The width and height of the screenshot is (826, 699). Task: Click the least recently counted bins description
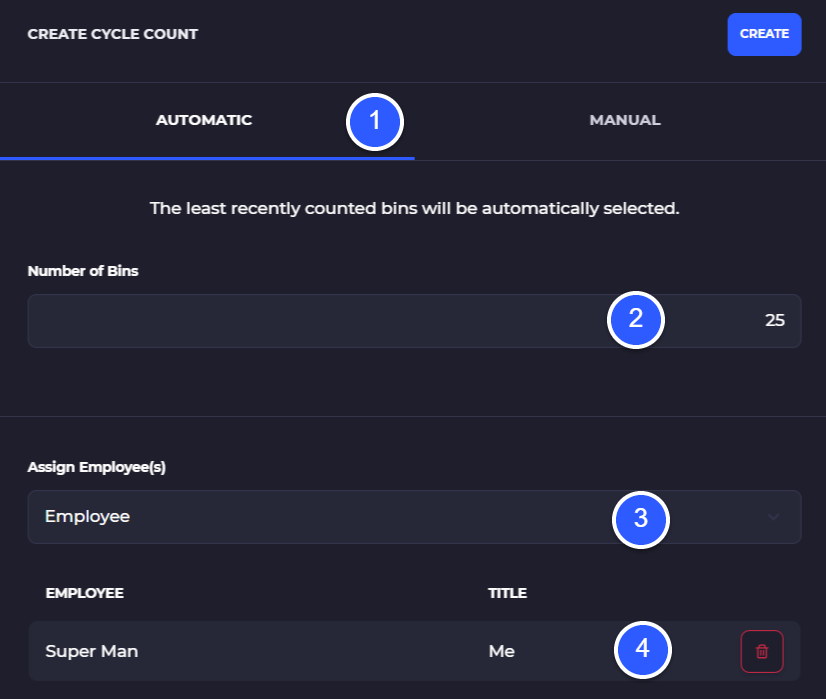click(414, 208)
